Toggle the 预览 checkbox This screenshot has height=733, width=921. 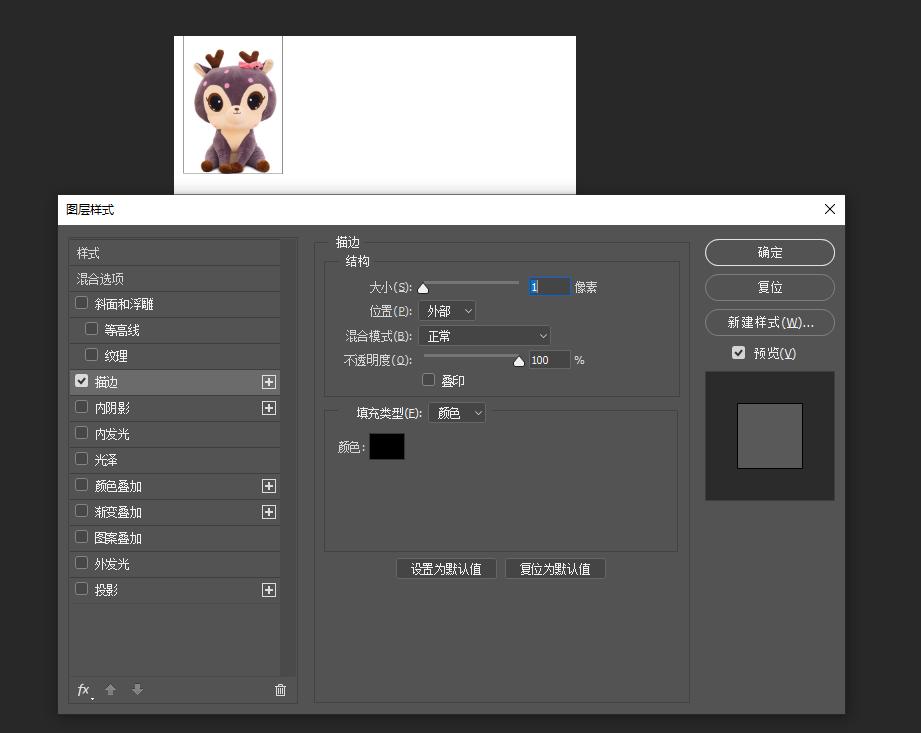coord(738,352)
